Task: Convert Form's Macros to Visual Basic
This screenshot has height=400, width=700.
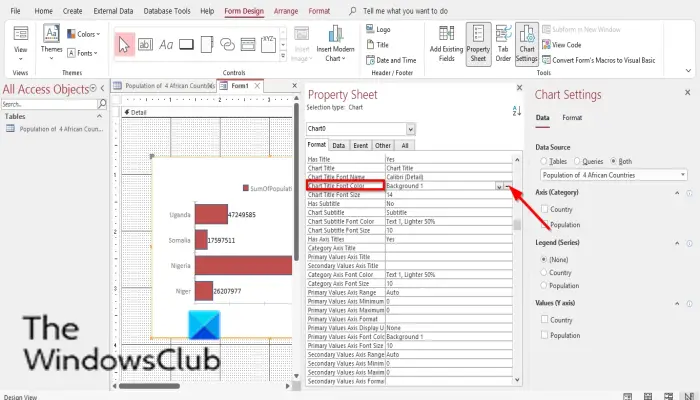Action: [599, 60]
